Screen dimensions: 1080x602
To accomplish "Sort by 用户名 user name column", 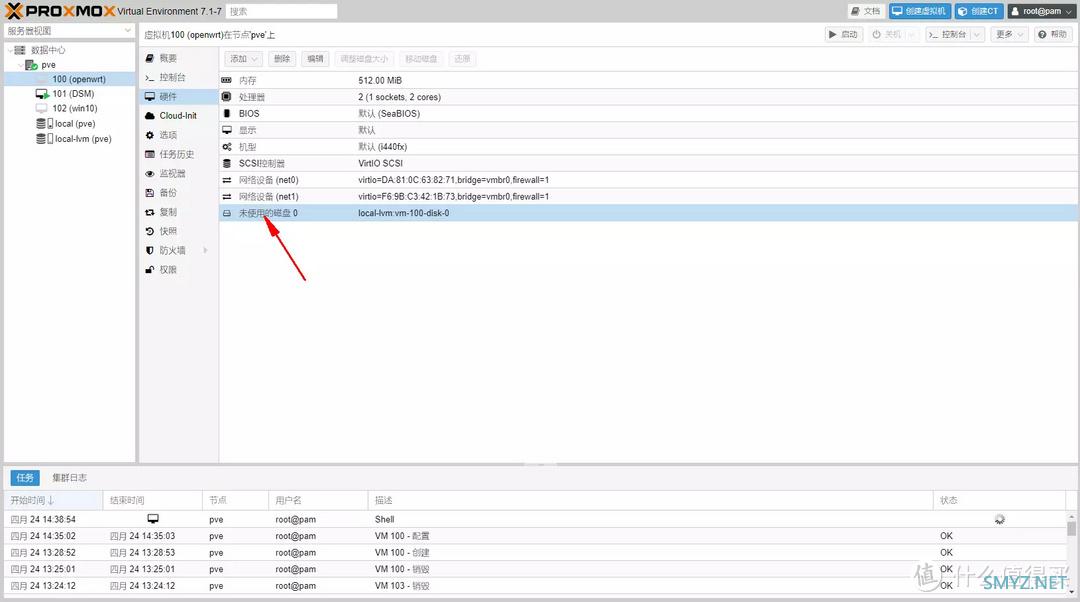I will pyautogui.click(x=318, y=500).
